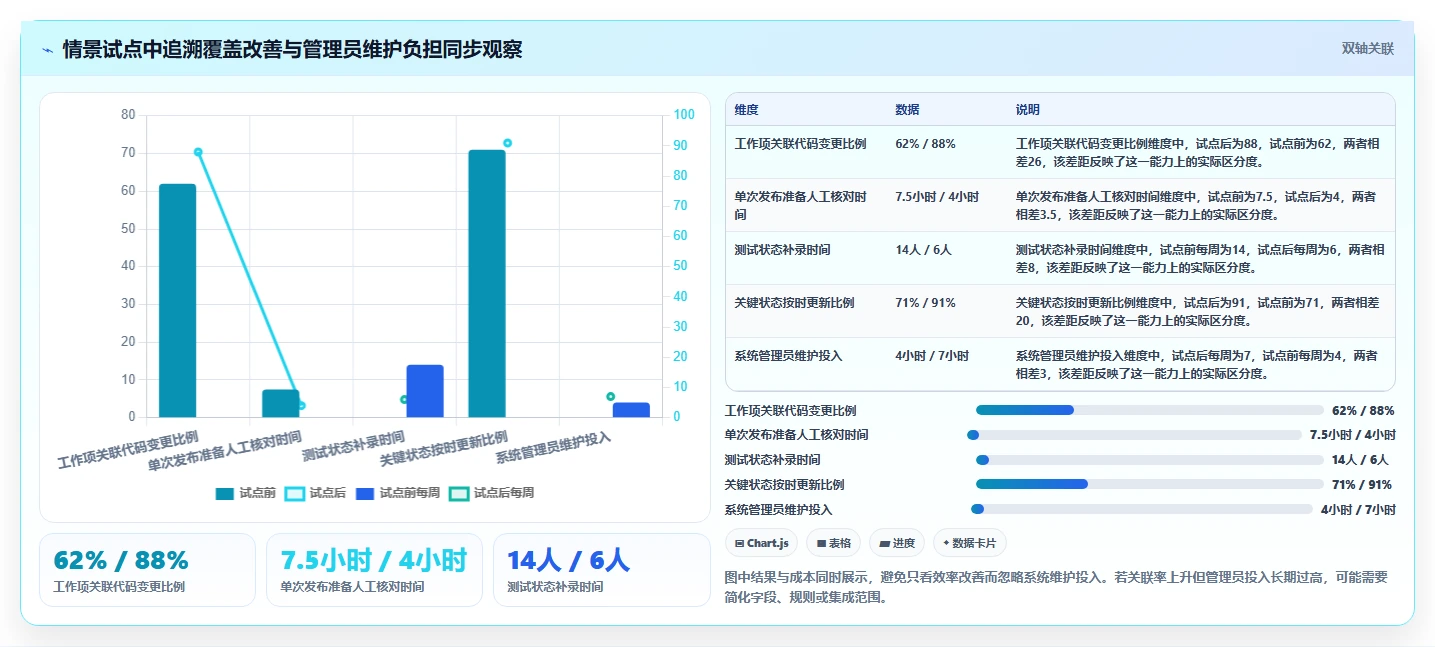Click right axis value 100
1435x647 pixels.
click(x=683, y=115)
